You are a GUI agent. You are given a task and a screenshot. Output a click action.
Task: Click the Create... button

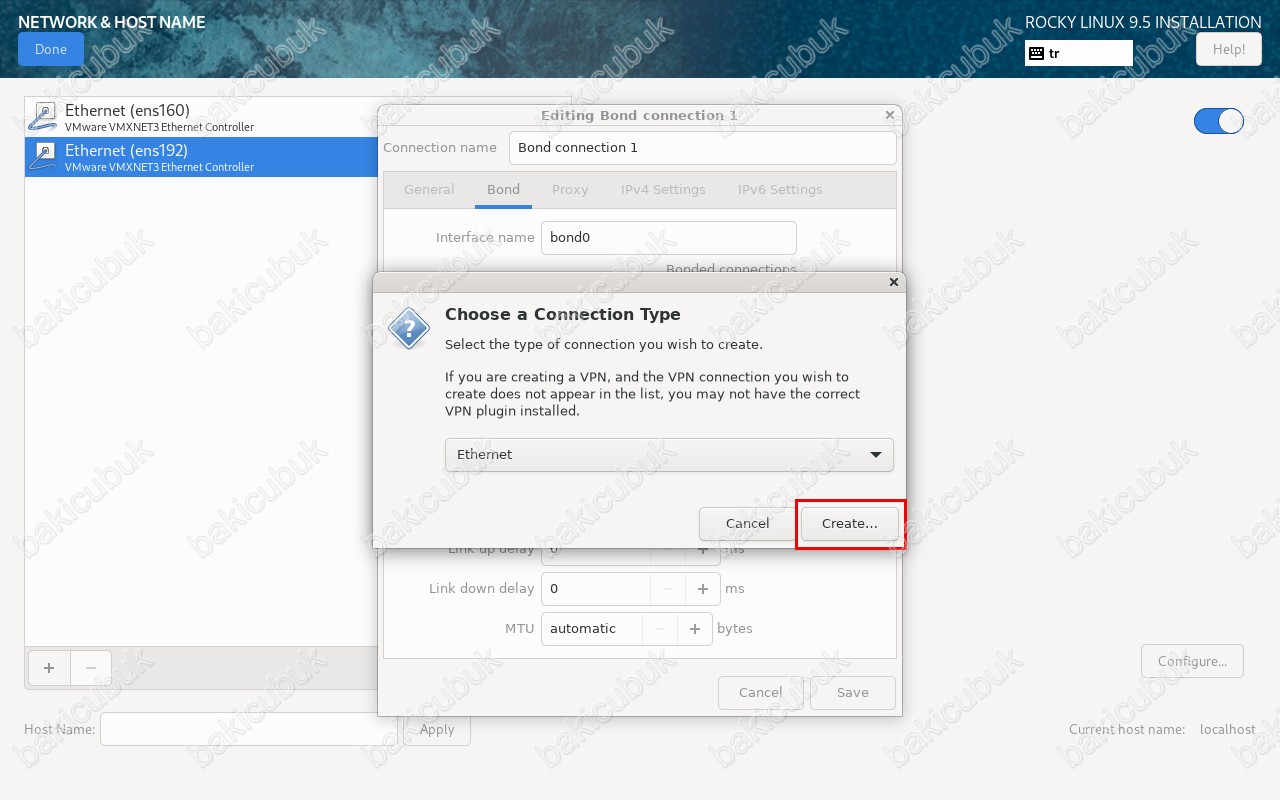point(849,524)
